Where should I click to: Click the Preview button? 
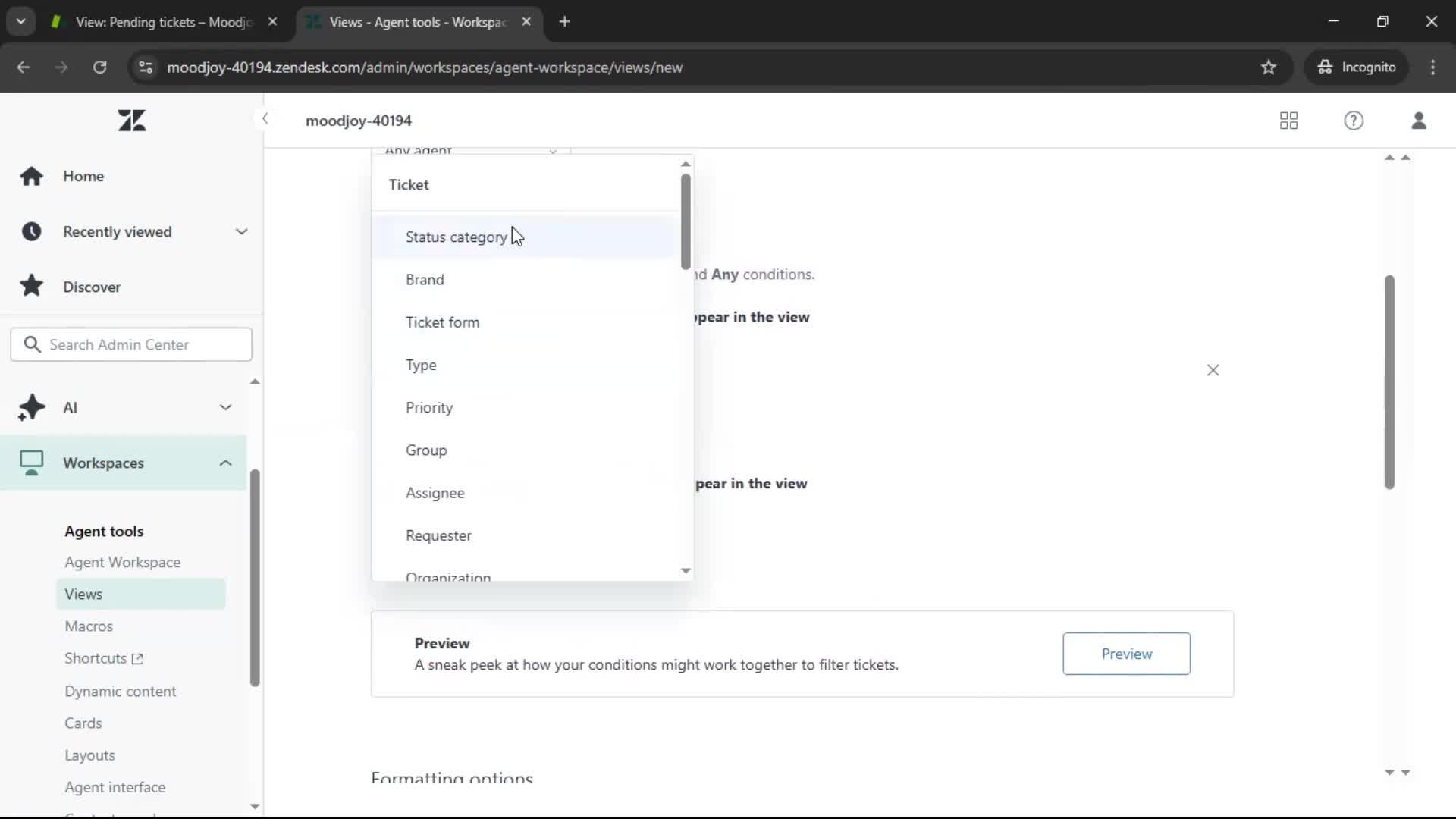(1126, 654)
